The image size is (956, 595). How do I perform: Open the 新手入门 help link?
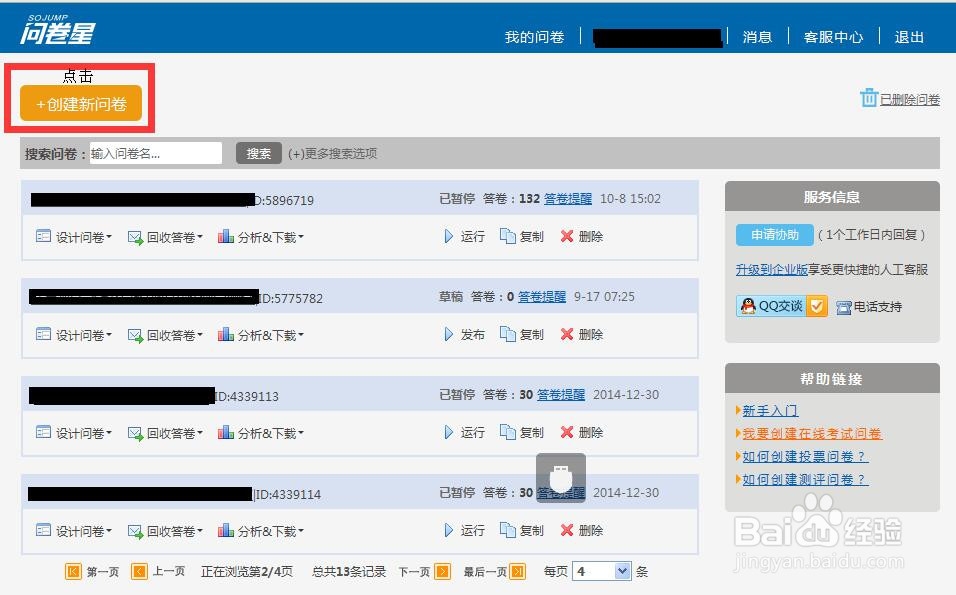(770, 411)
